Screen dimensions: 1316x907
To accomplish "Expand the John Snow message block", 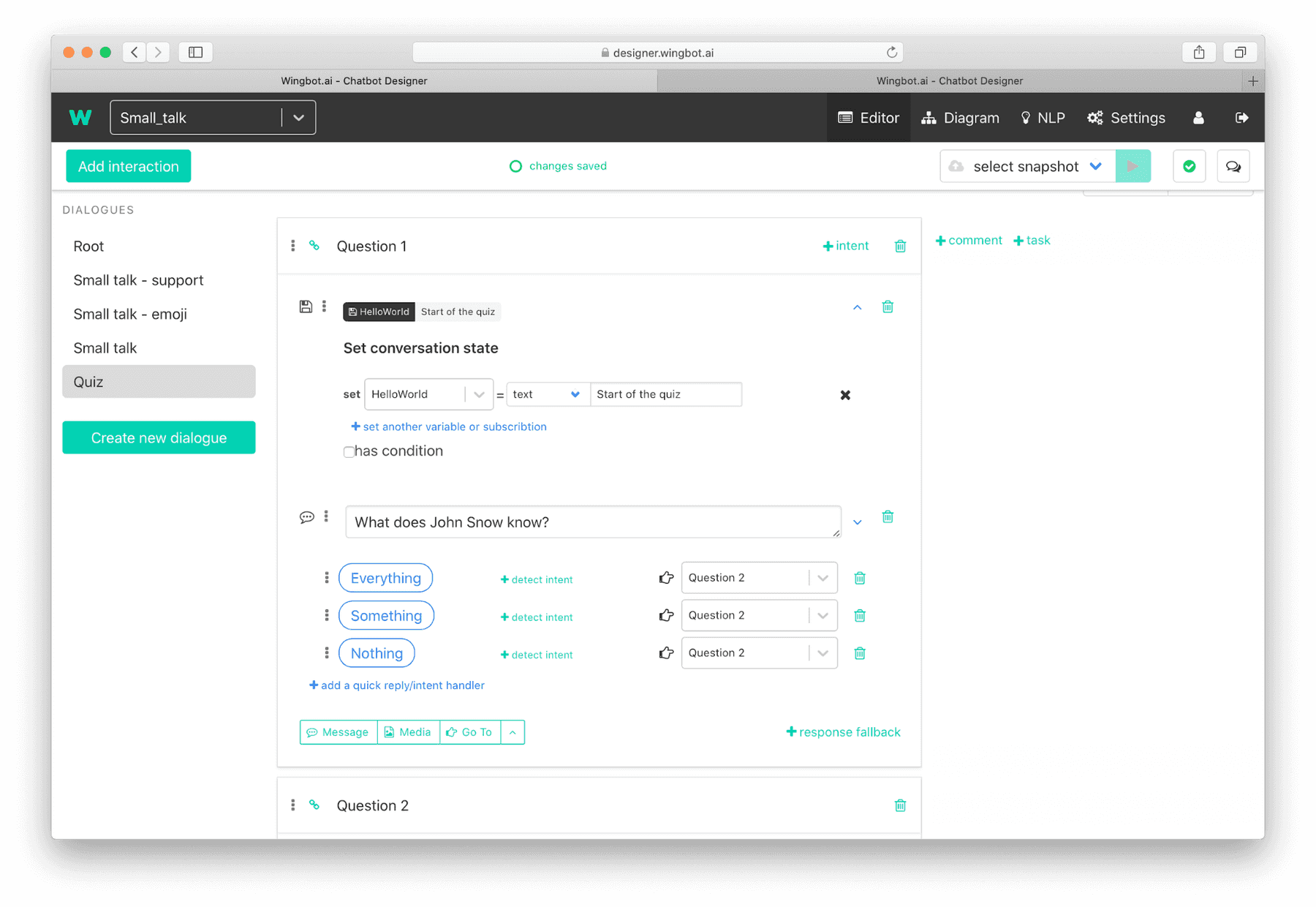I will 857,522.
